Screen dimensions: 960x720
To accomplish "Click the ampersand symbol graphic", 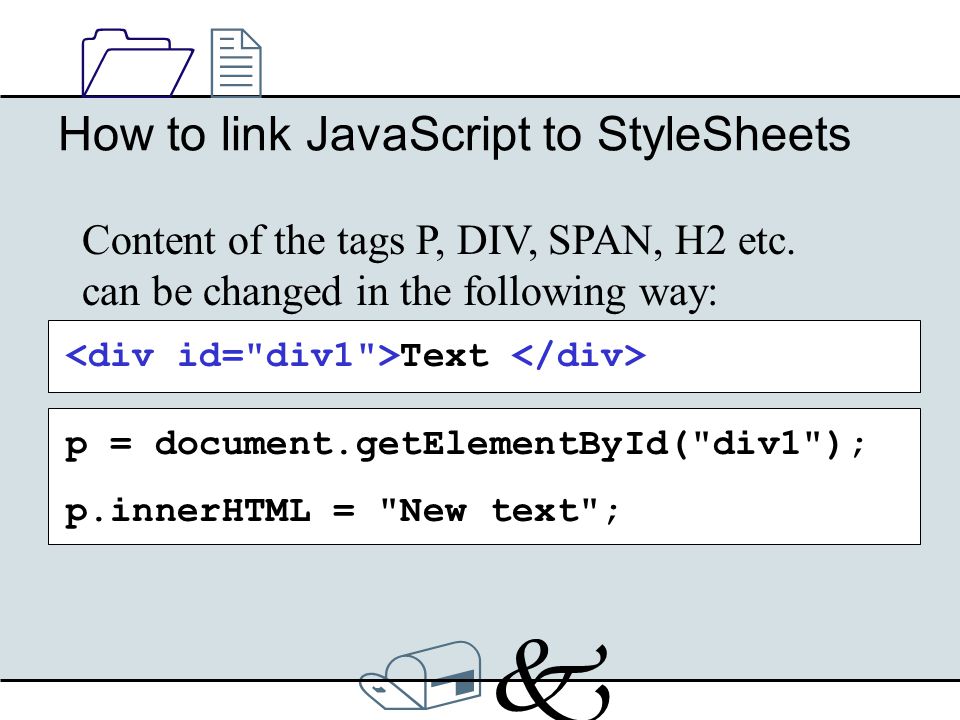I will (553, 678).
